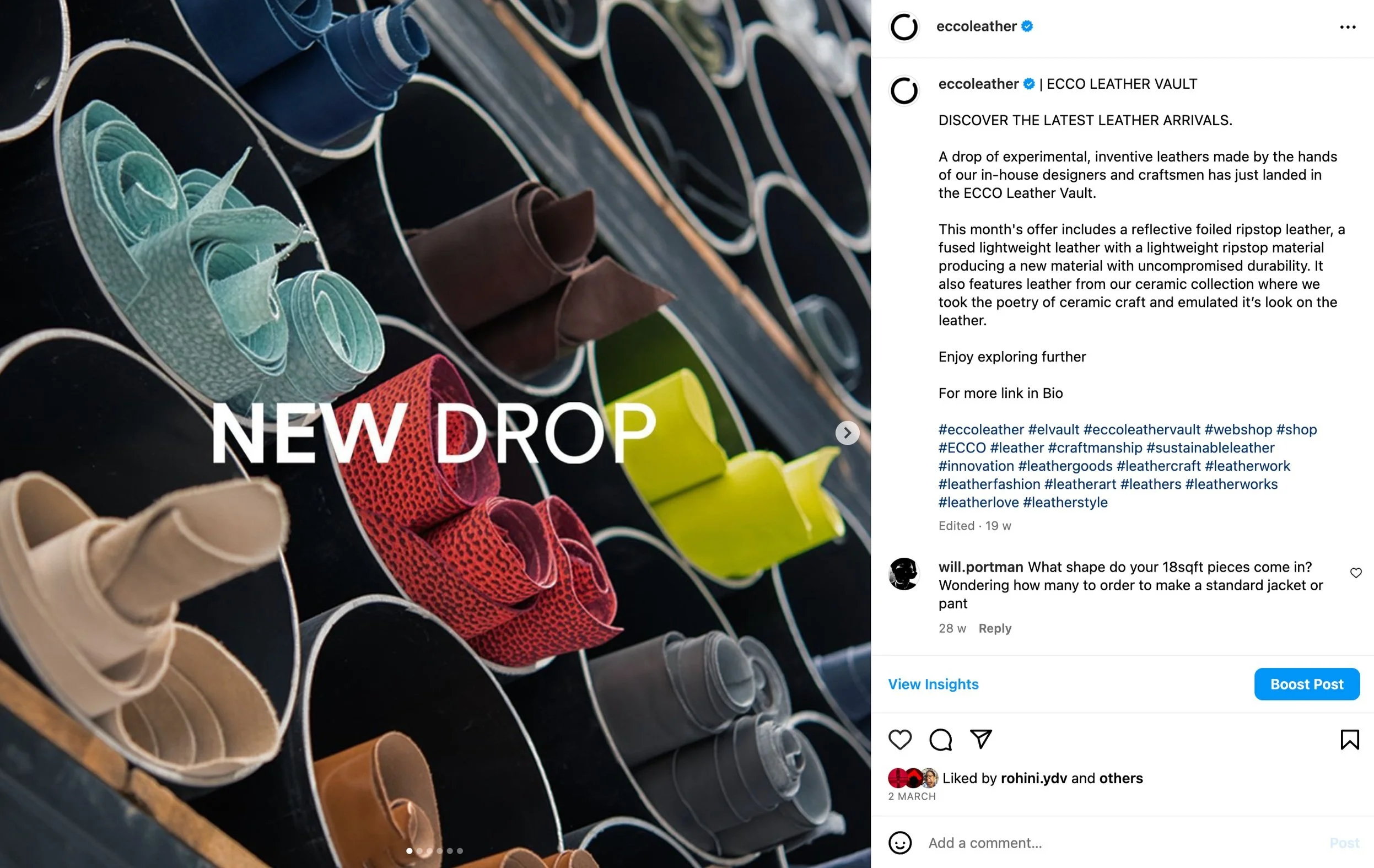Open more options three-dot menu
This screenshot has height=868, width=1374.
point(1347,27)
